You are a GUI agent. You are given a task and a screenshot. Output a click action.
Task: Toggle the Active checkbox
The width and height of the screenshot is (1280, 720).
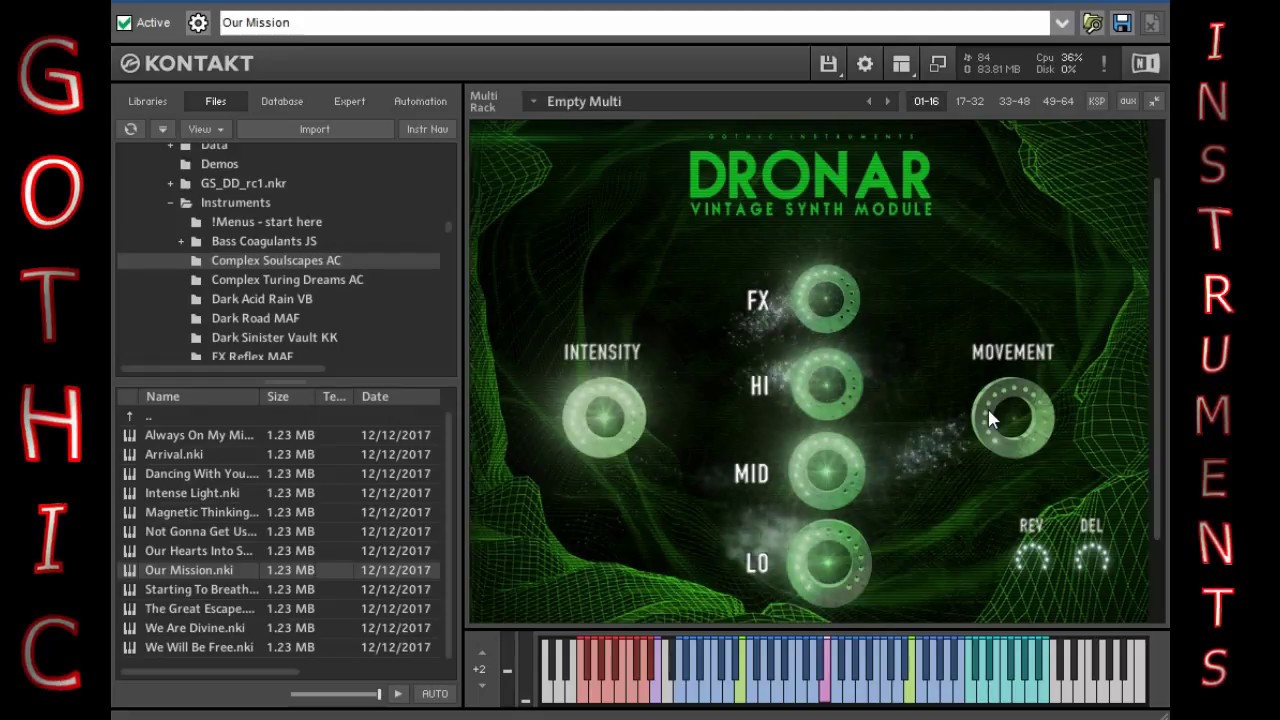(x=124, y=22)
